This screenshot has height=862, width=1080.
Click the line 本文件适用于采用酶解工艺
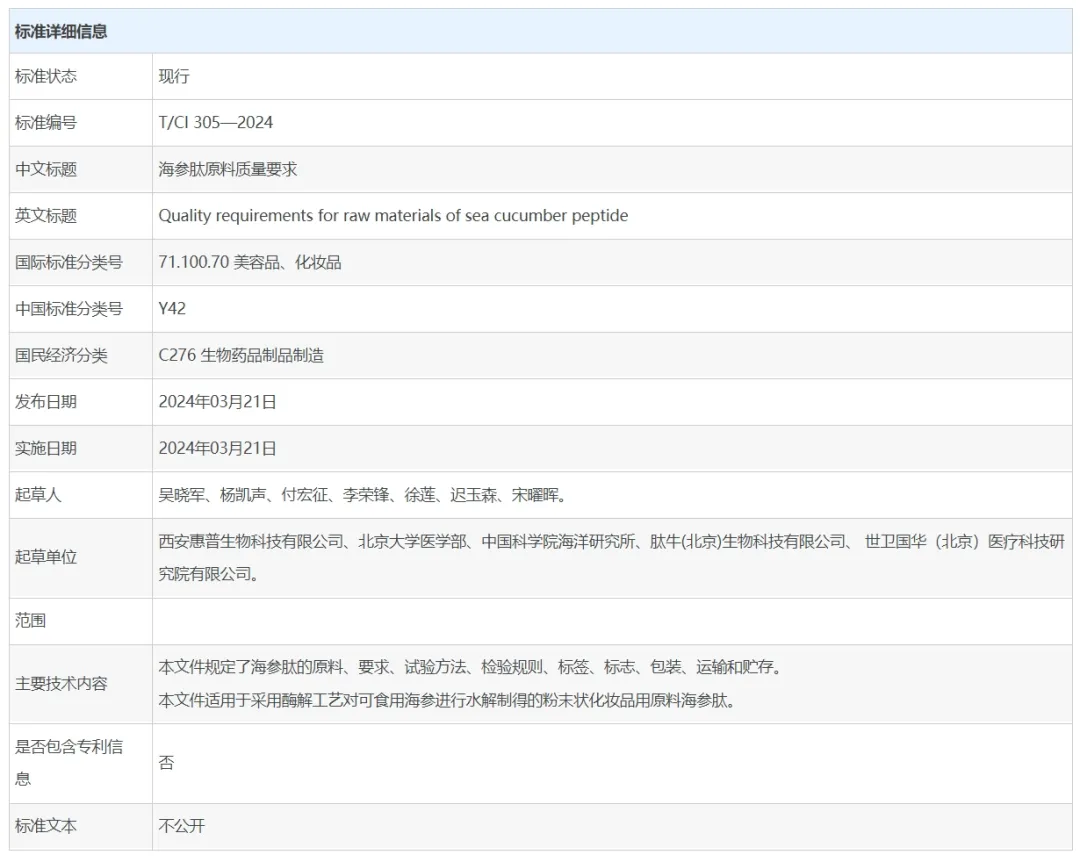(447, 700)
